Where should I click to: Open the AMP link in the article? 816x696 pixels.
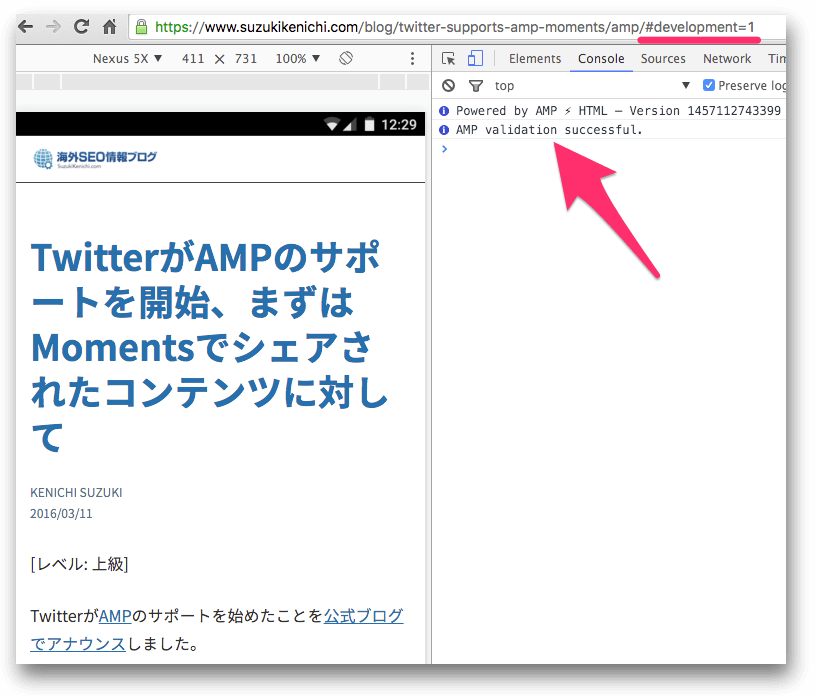click(x=115, y=616)
